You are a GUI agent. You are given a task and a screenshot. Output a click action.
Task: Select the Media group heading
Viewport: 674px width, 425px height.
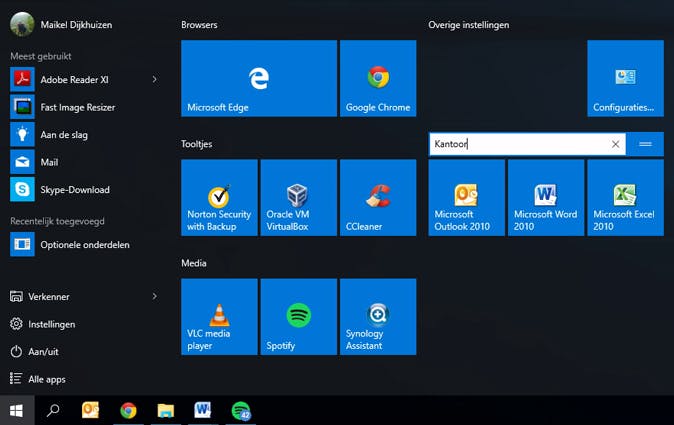[194, 263]
